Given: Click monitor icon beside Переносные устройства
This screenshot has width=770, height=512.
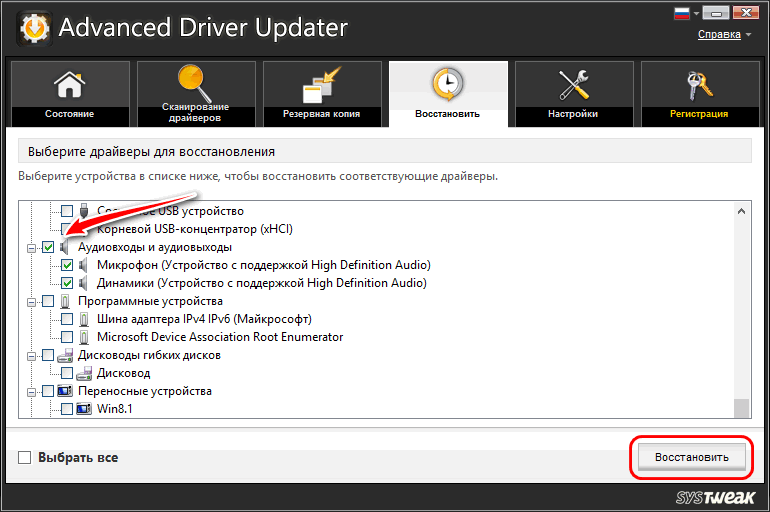Looking at the screenshot, I should point(65,391).
